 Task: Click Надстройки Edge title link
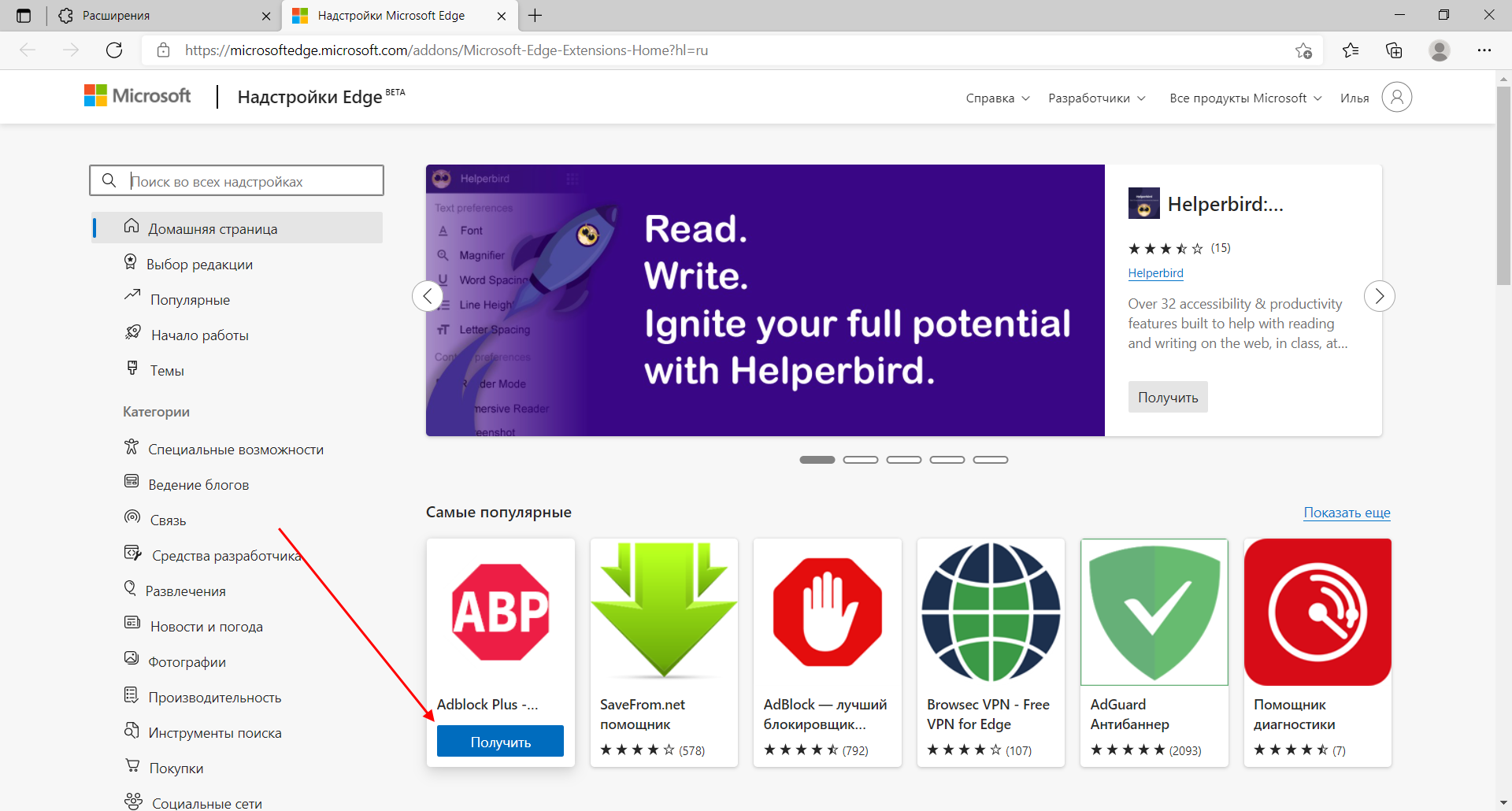pyautogui.click(x=309, y=97)
